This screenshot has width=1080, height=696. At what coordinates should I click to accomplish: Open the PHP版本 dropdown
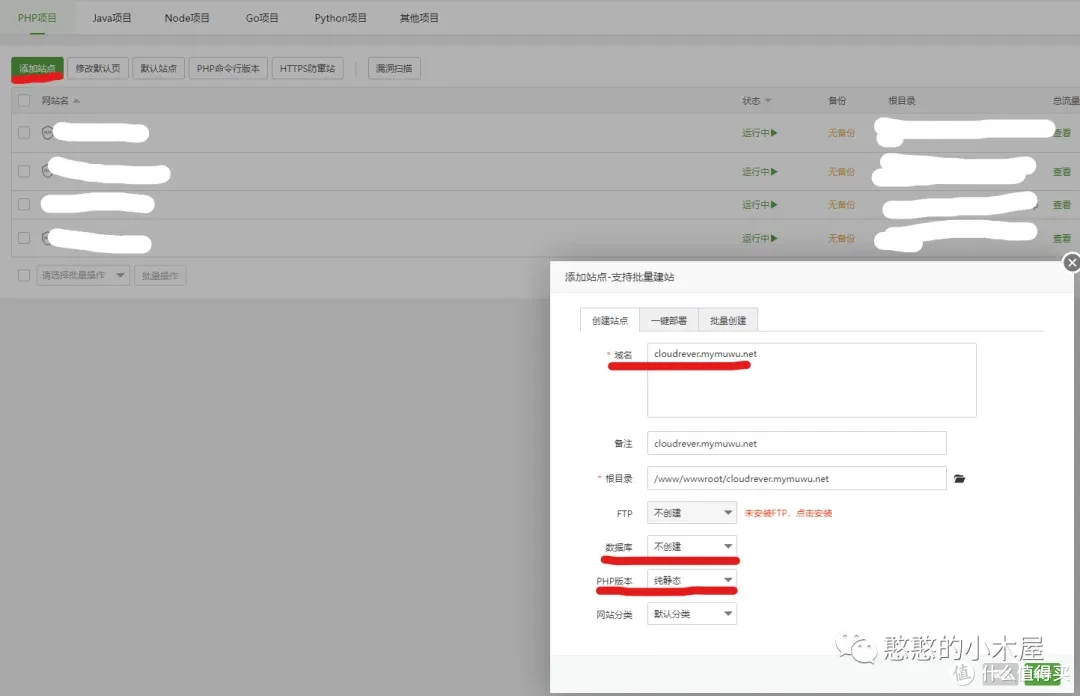692,580
